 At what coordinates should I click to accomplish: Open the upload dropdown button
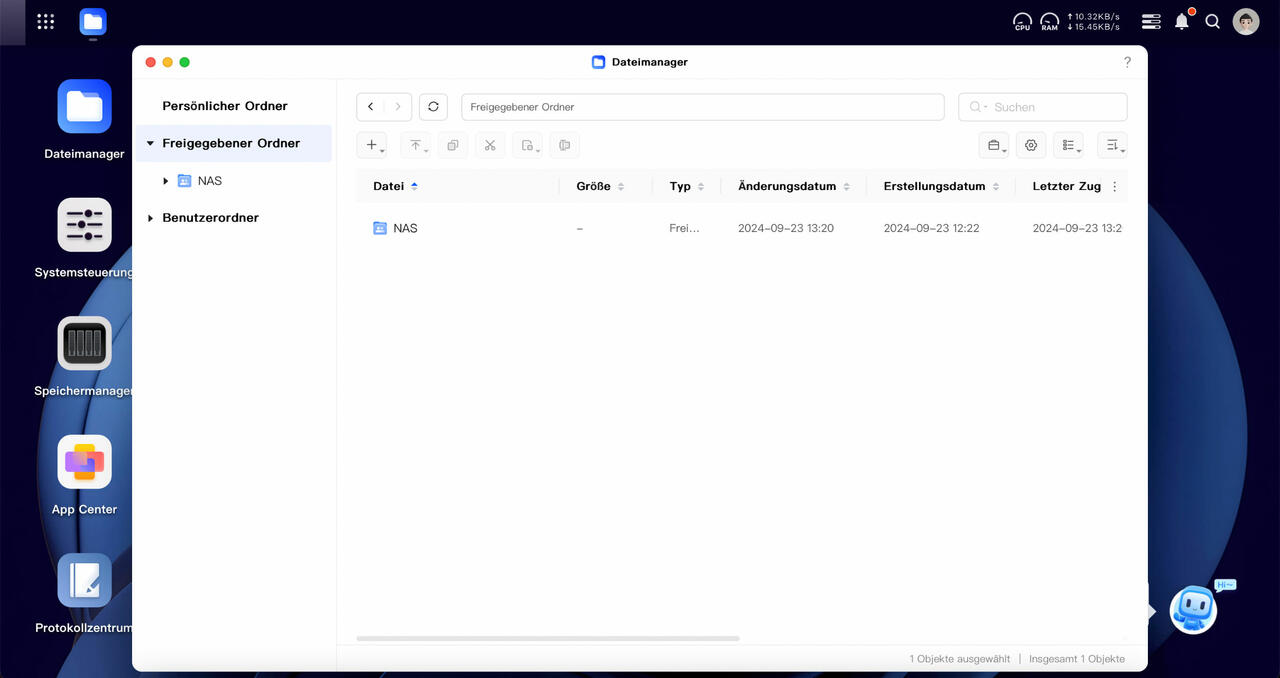point(417,145)
